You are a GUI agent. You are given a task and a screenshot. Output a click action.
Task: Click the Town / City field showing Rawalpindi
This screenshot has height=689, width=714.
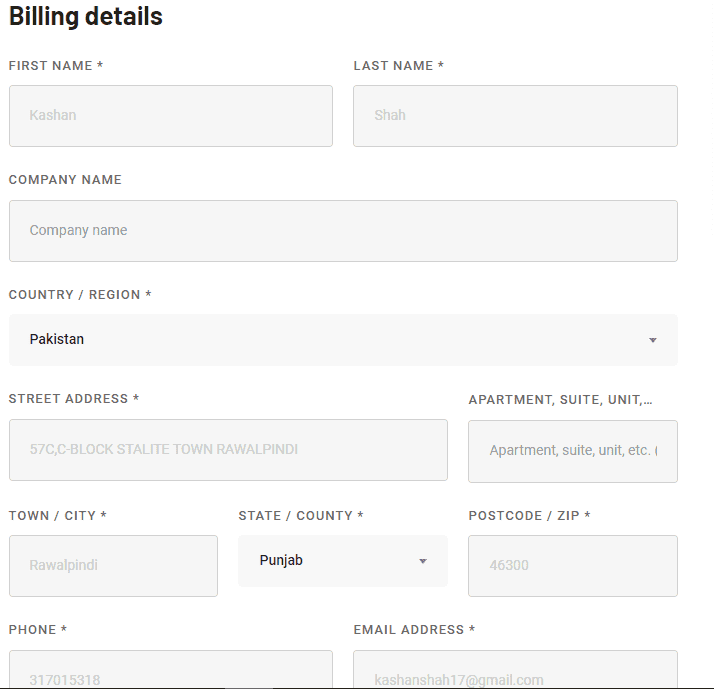[x=113, y=566]
